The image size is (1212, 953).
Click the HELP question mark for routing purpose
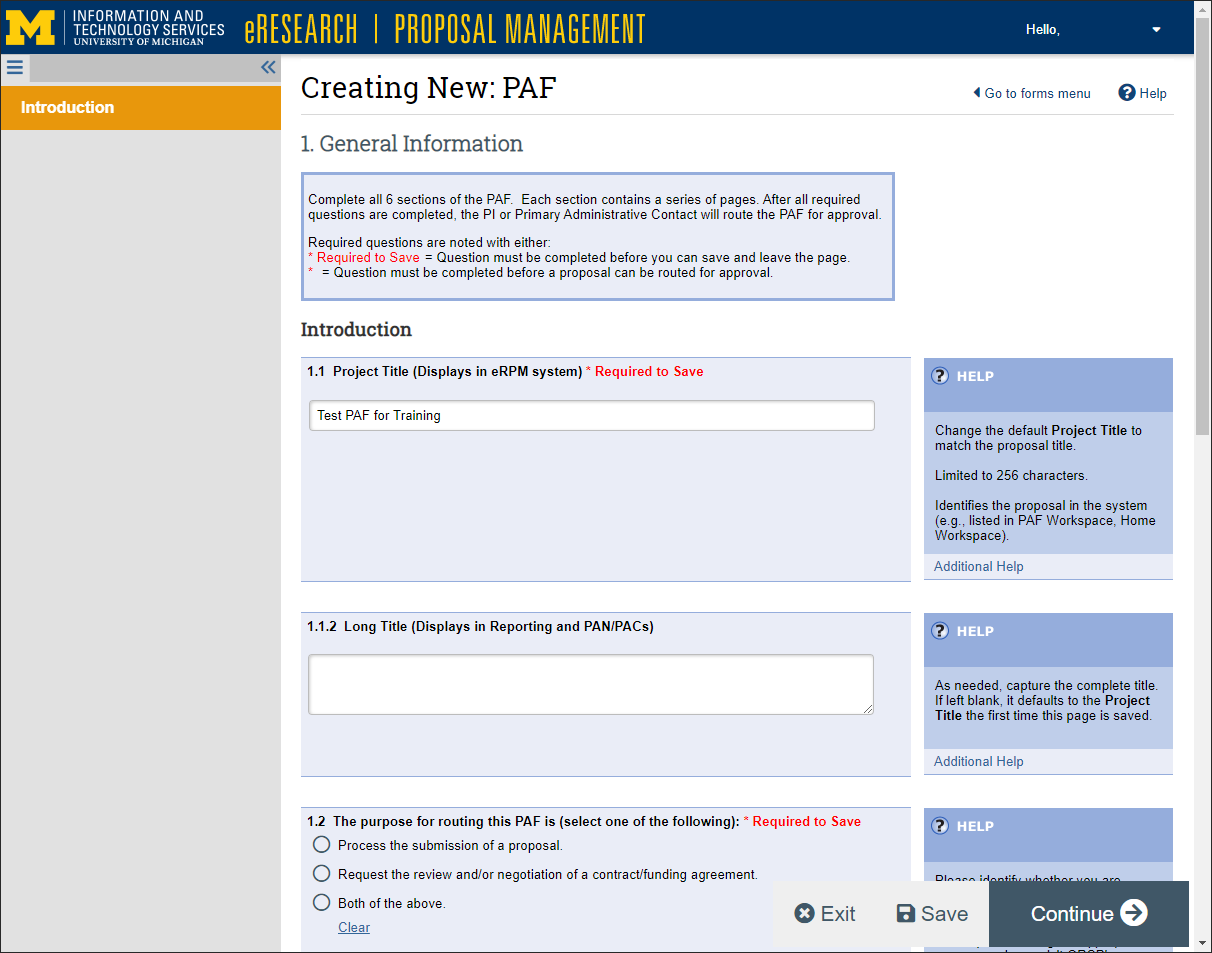coord(938,826)
